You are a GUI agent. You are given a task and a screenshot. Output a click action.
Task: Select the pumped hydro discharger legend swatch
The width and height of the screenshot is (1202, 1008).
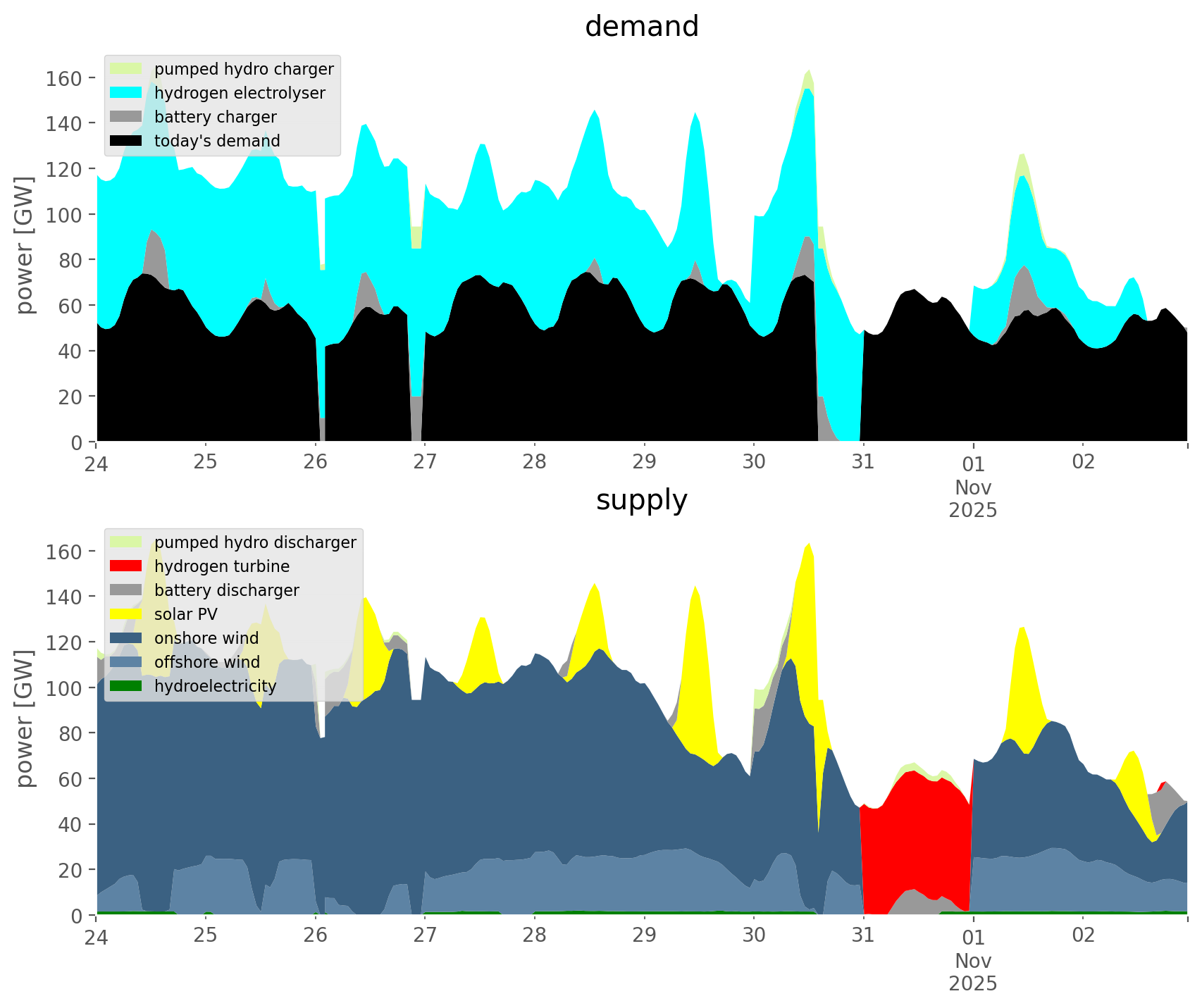point(126,542)
